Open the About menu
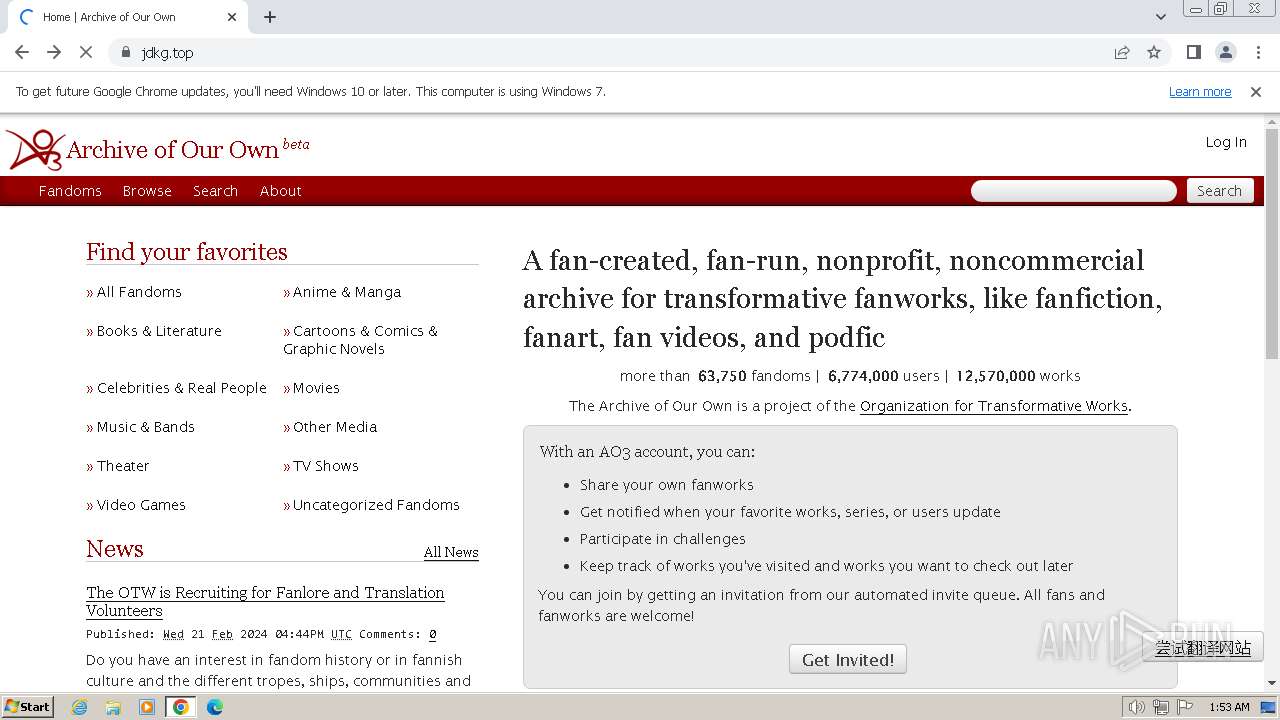This screenshot has width=1280, height=720. click(280, 191)
